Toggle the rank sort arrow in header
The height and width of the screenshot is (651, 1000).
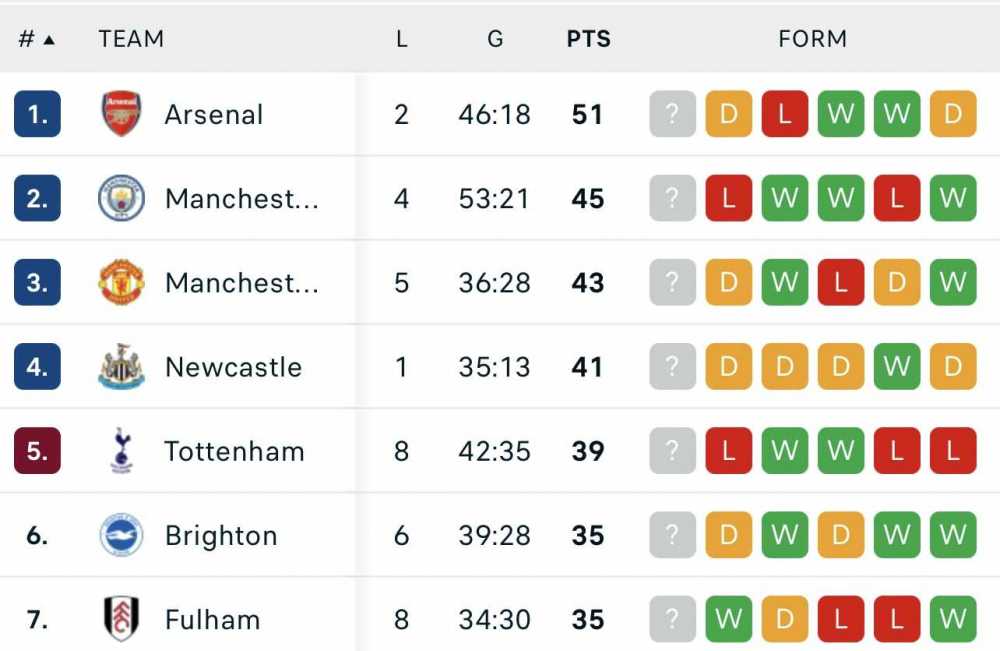pyautogui.click(x=49, y=40)
